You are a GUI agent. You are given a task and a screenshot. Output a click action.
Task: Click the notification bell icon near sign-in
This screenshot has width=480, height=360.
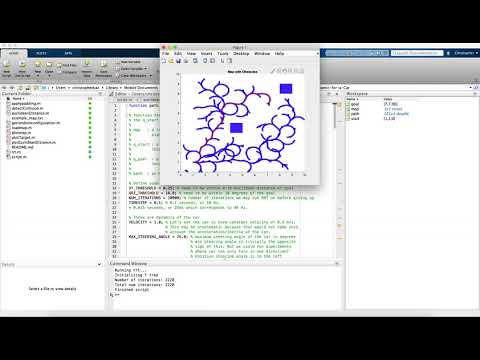[x=448, y=53]
